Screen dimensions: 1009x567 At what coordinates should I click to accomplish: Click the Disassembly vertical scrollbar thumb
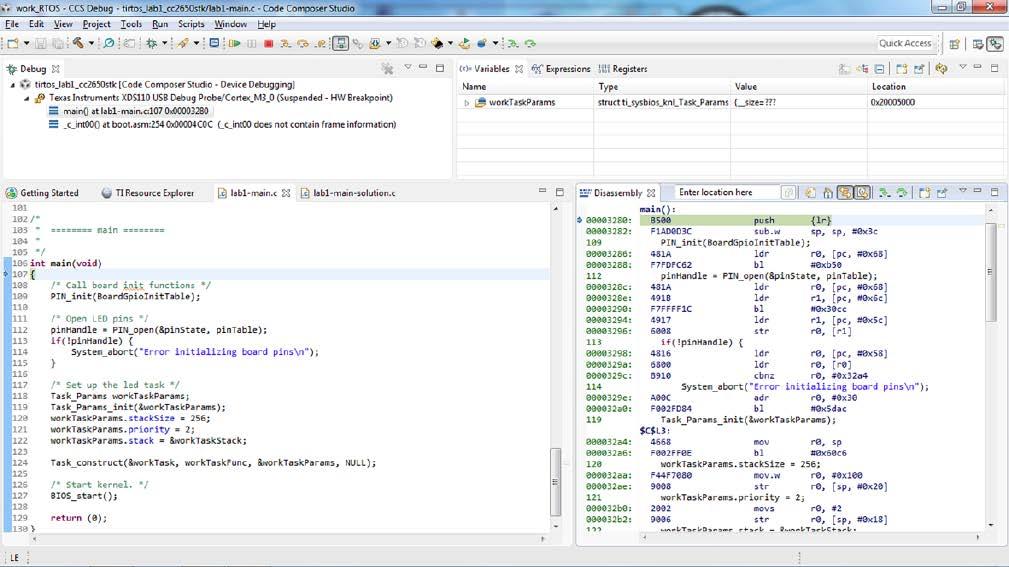click(x=990, y=272)
